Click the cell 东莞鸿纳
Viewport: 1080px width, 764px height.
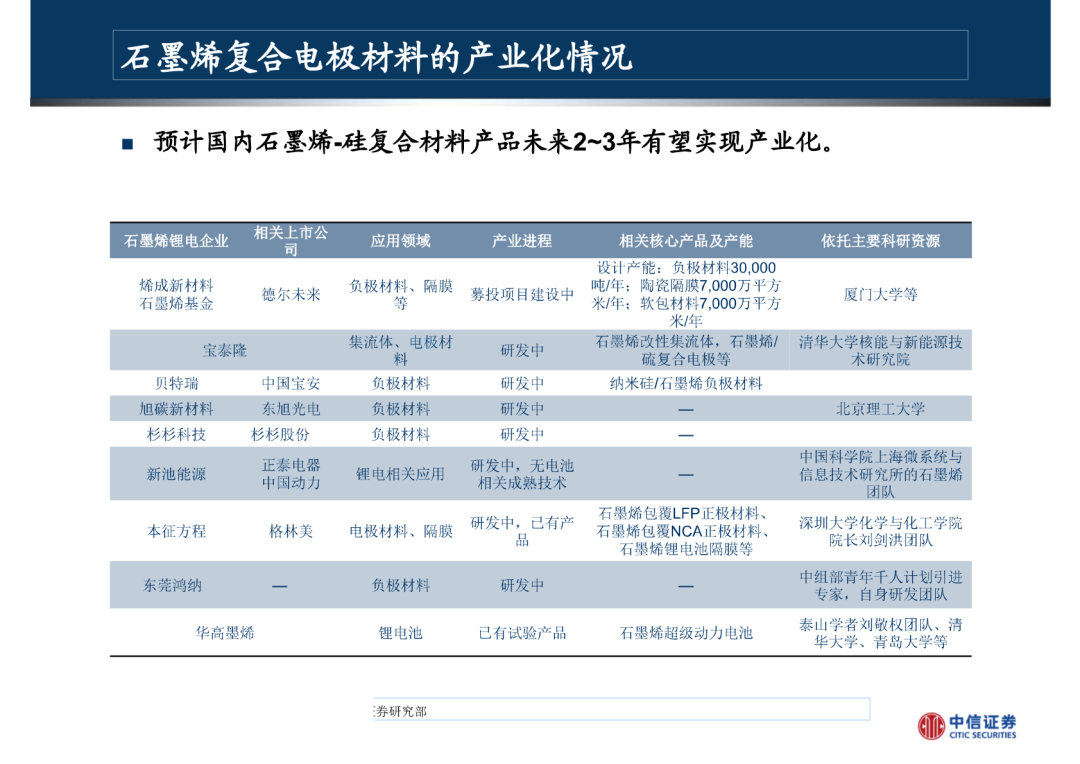(x=172, y=586)
